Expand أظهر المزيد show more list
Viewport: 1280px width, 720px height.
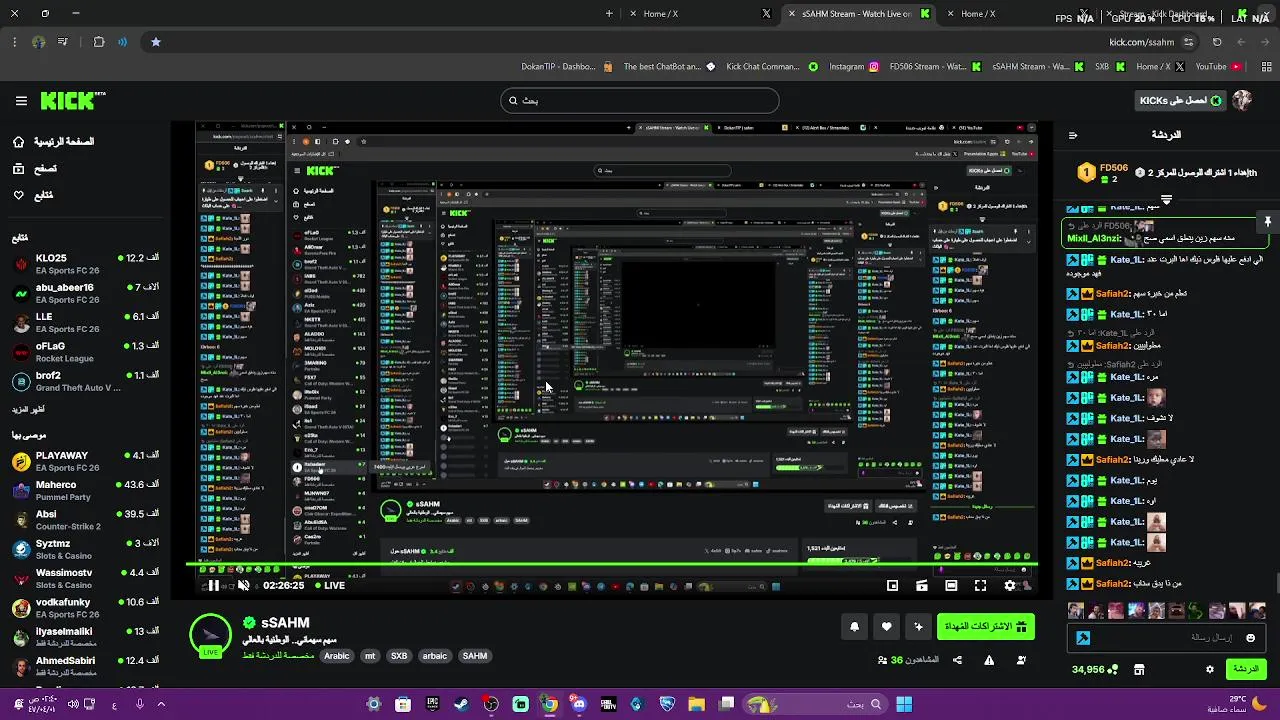tap(28, 410)
